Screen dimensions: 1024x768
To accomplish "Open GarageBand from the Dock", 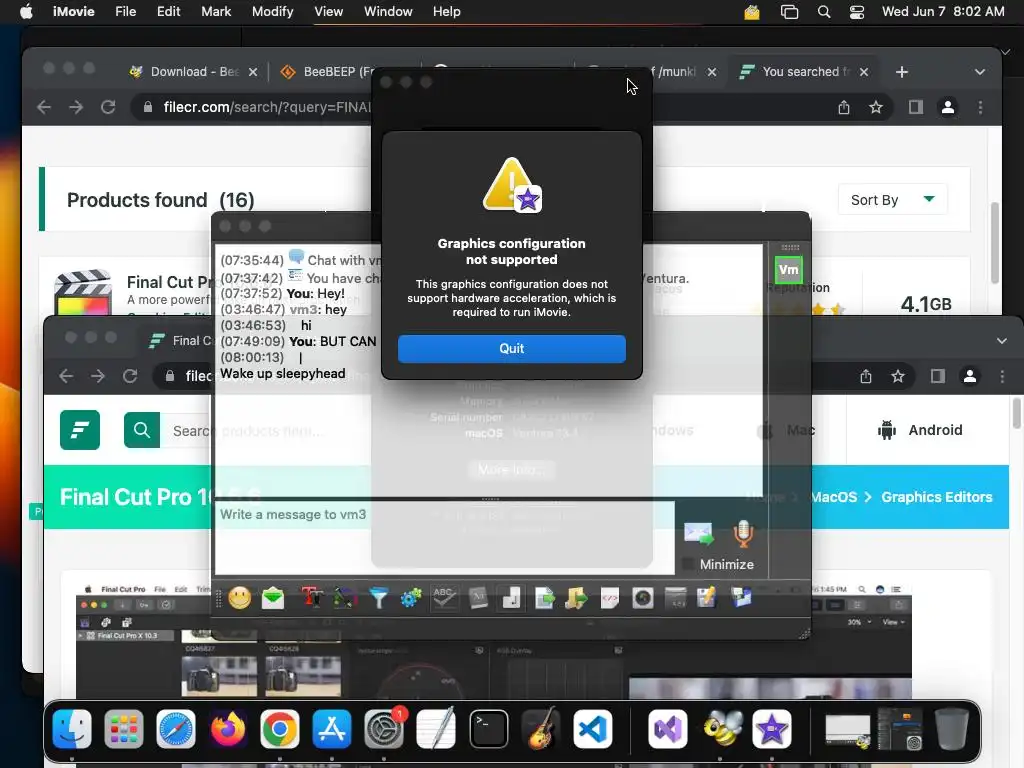I will pos(541,729).
